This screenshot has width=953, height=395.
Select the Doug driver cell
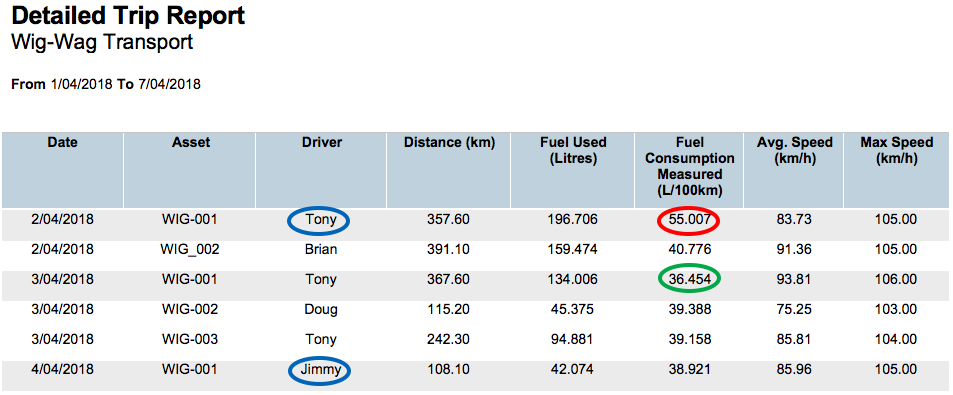coord(321,309)
